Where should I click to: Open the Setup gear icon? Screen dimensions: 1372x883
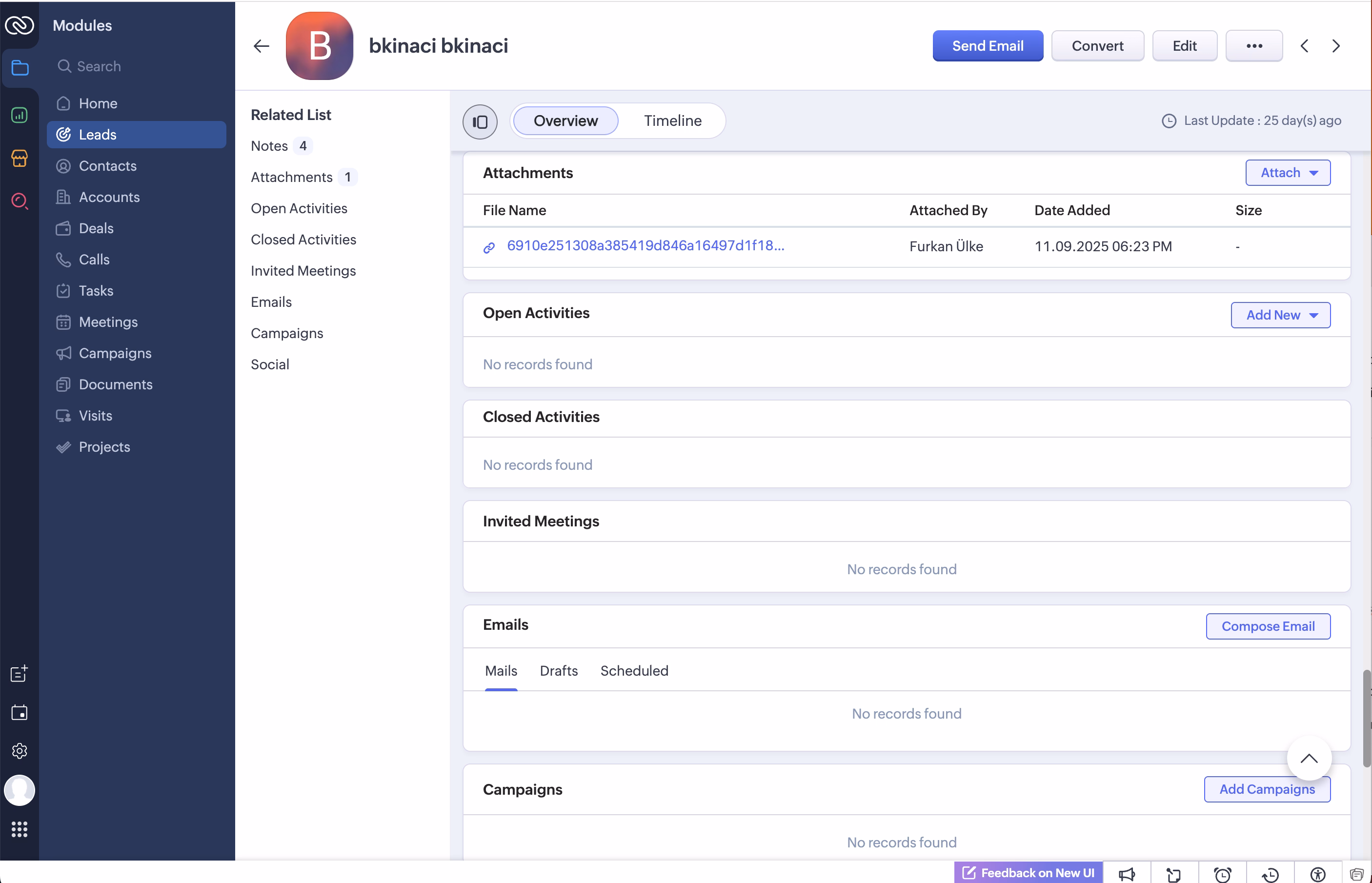pyautogui.click(x=20, y=750)
